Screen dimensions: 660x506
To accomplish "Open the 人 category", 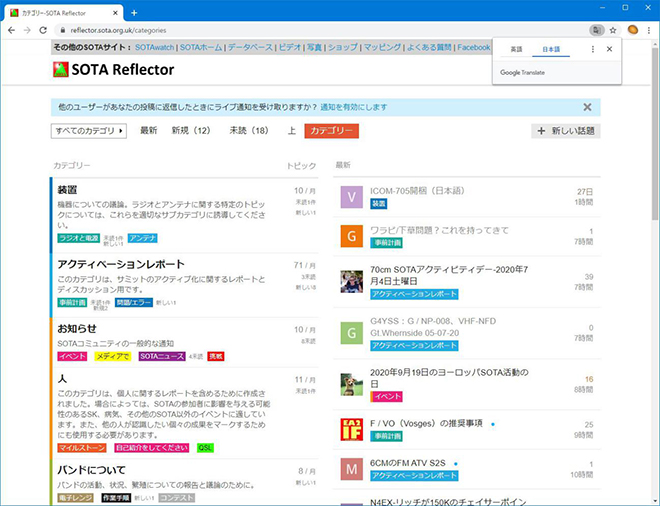I will point(62,379).
